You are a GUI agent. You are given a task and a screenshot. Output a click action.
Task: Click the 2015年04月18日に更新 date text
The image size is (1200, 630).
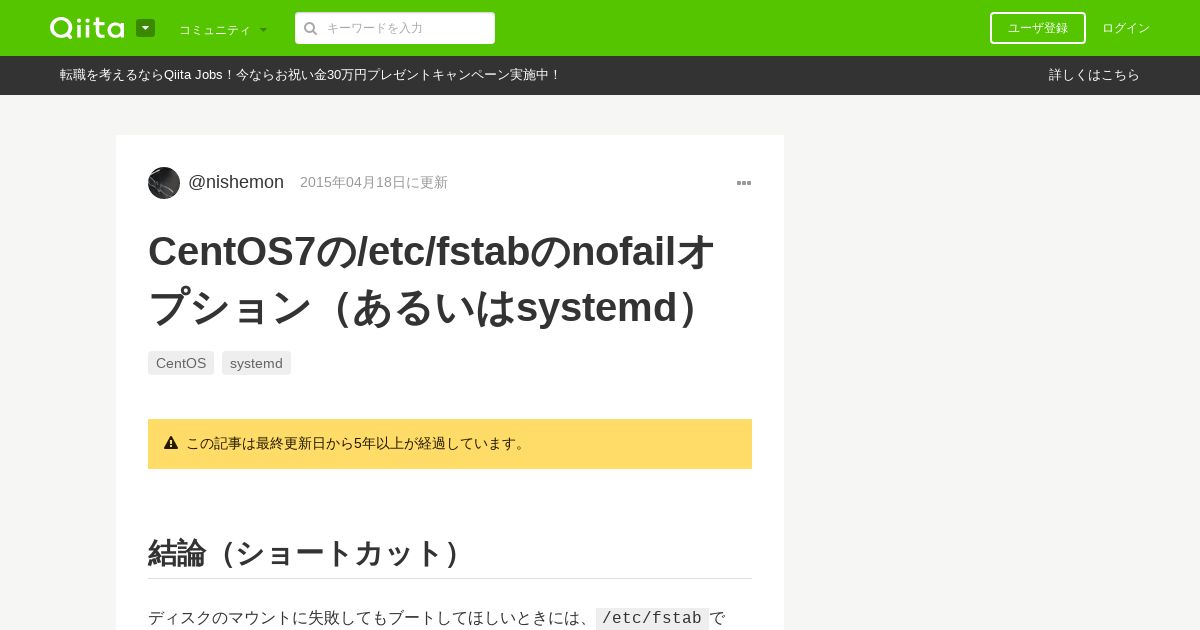(374, 182)
